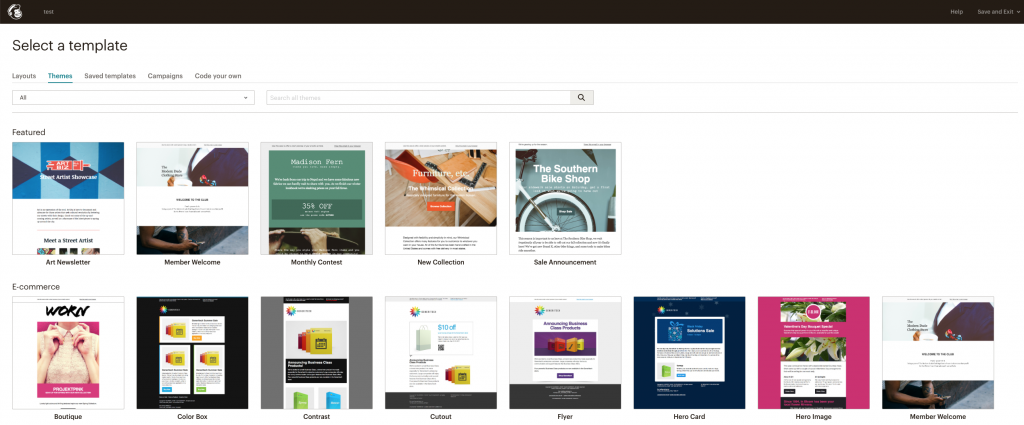Expand the Save and Exit menu
1024x425 pixels.
[x=998, y=11]
